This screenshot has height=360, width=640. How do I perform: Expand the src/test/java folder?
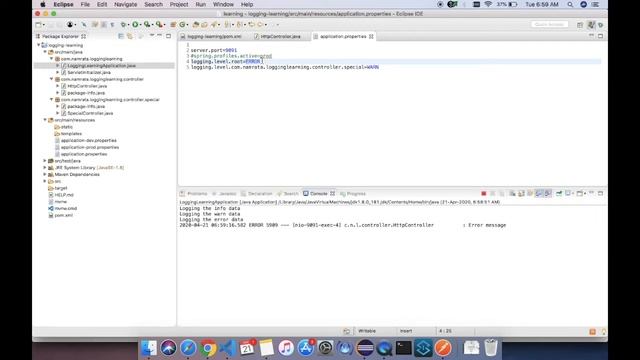[x=45, y=161]
